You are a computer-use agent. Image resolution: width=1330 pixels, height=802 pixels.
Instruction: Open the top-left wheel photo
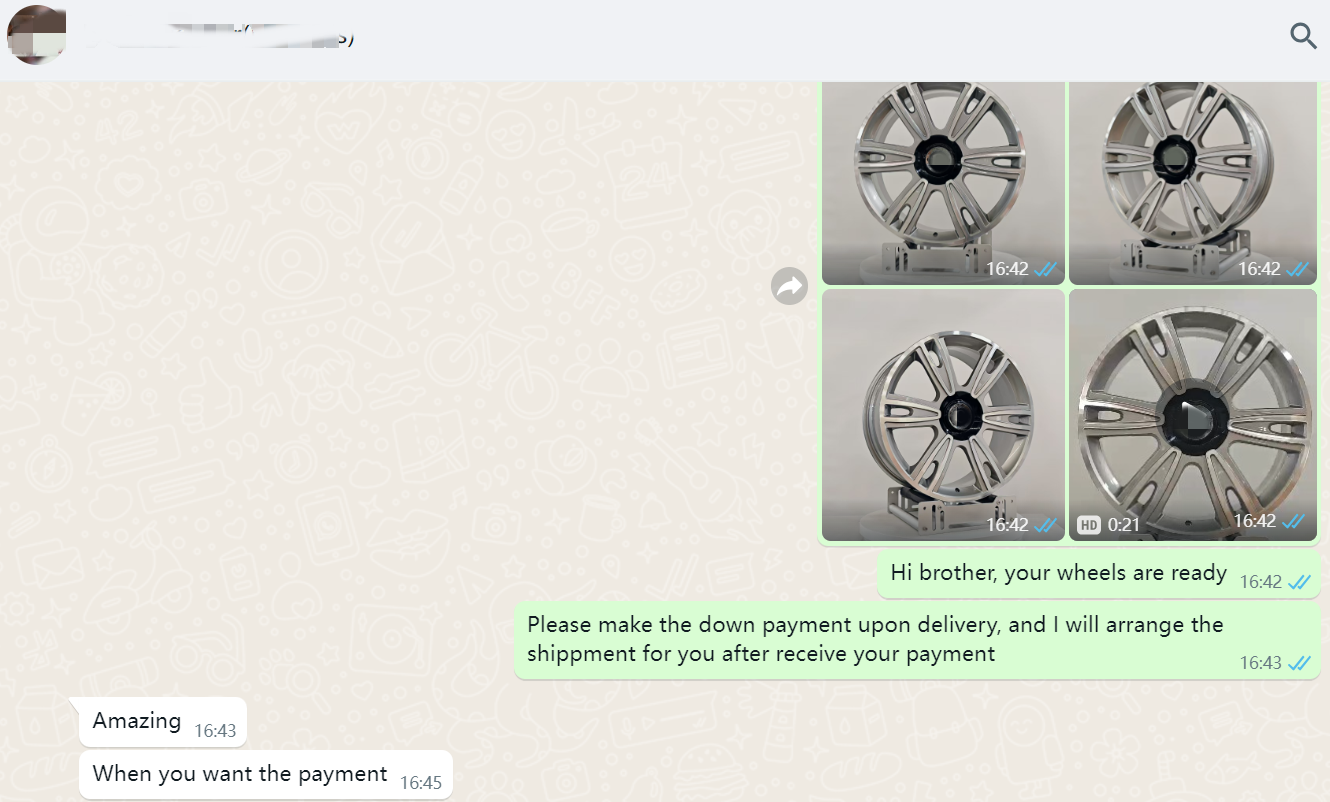(943, 183)
